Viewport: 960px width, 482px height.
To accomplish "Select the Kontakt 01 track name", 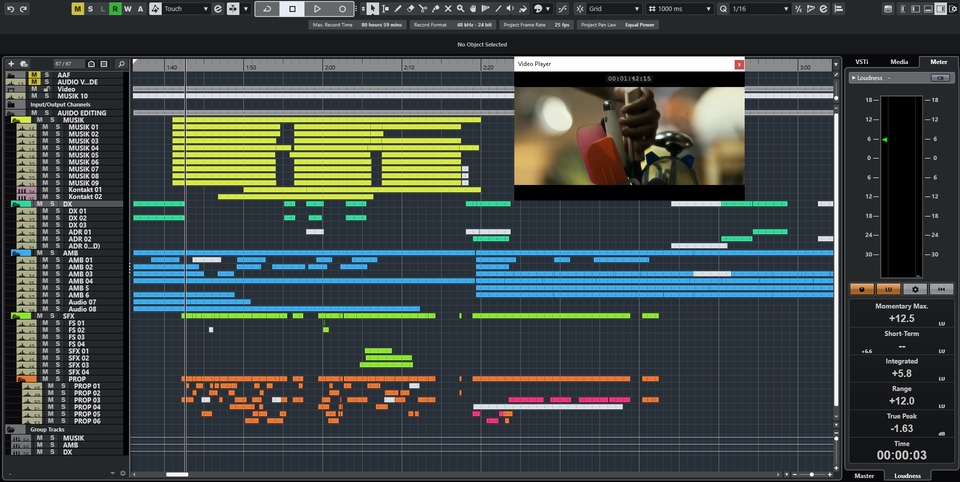I will click(85, 190).
